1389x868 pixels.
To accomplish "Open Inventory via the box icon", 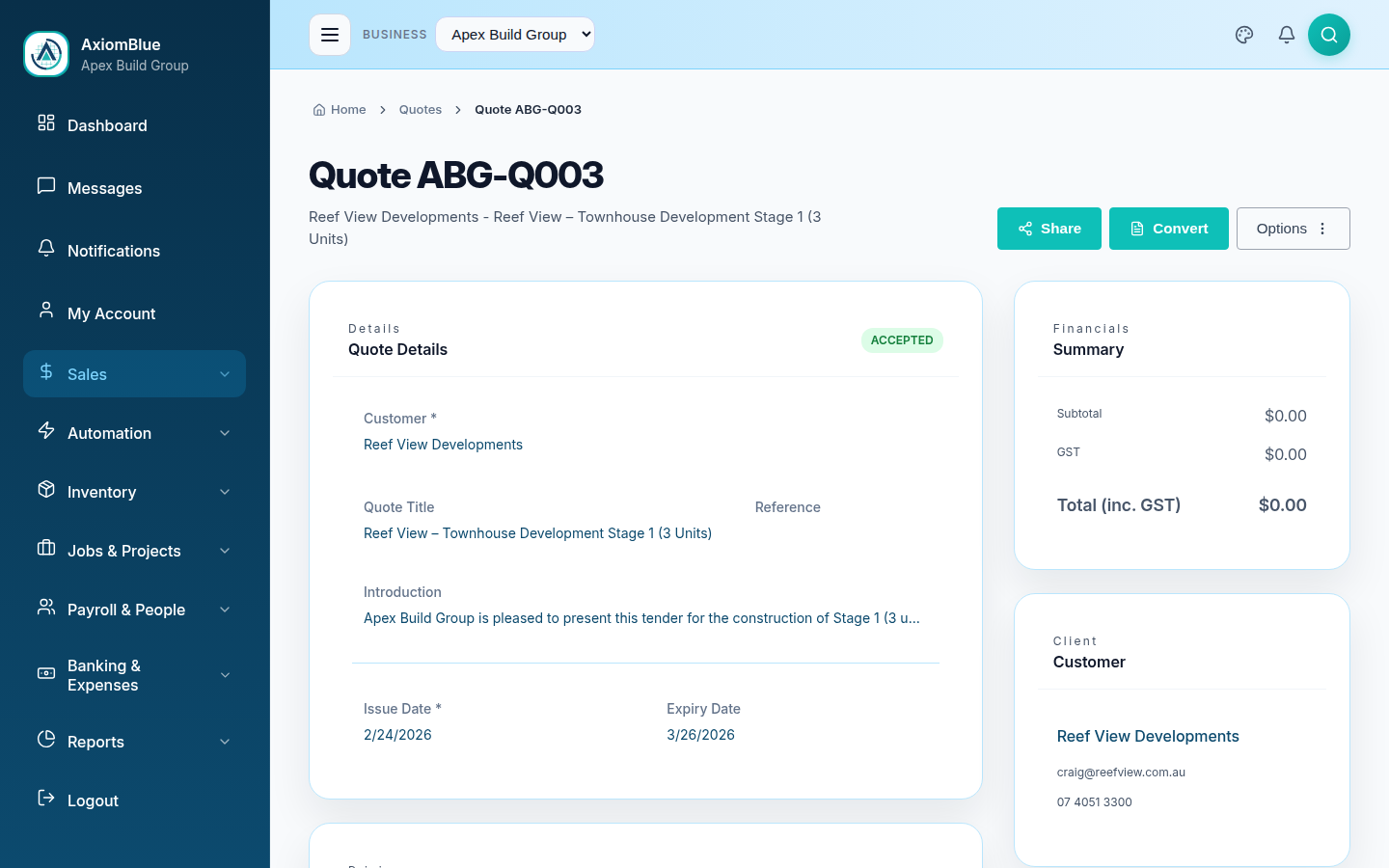I will coord(46,491).
